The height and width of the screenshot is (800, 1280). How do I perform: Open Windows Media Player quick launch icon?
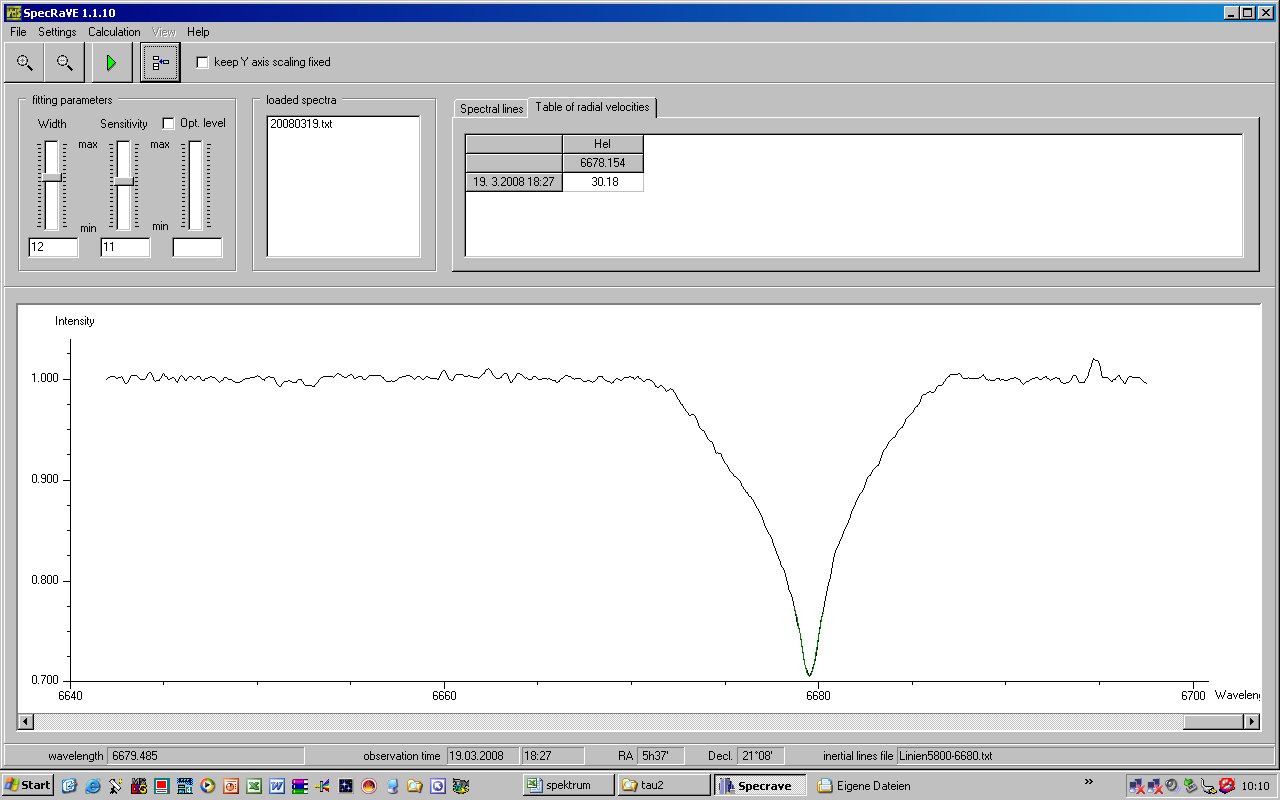pyautogui.click(x=207, y=786)
